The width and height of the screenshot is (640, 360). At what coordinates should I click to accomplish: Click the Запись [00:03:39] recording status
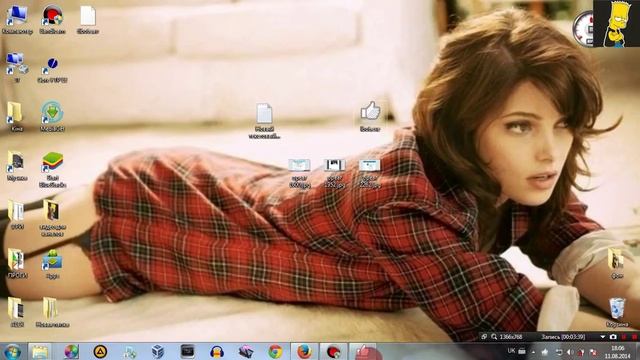(563, 337)
